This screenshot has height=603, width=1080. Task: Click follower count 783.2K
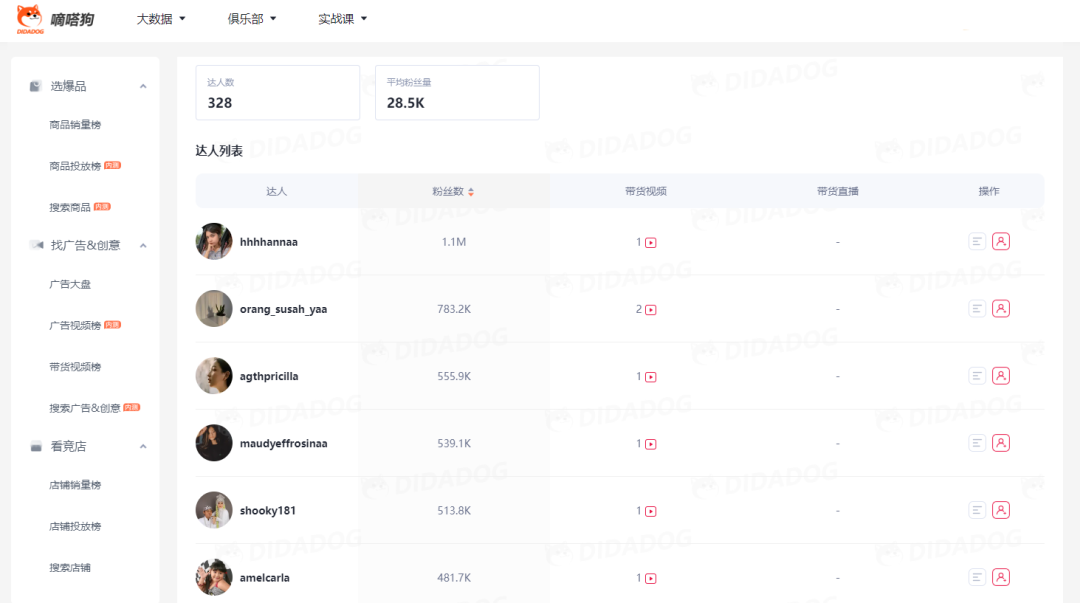pos(454,309)
